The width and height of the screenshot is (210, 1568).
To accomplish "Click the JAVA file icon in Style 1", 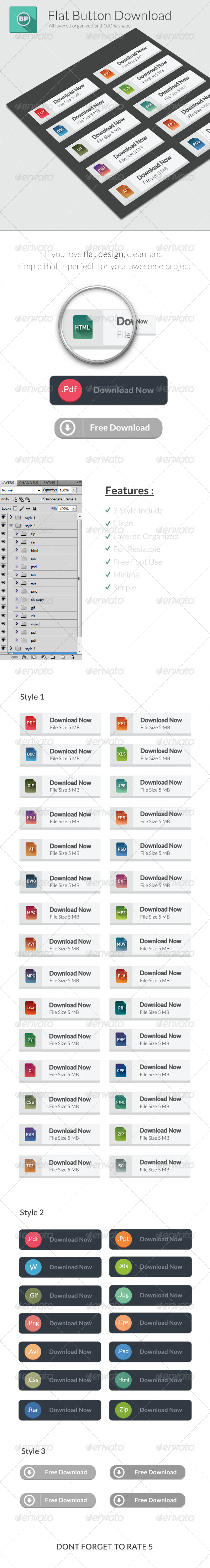I will pyautogui.click(x=31, y=1007).
